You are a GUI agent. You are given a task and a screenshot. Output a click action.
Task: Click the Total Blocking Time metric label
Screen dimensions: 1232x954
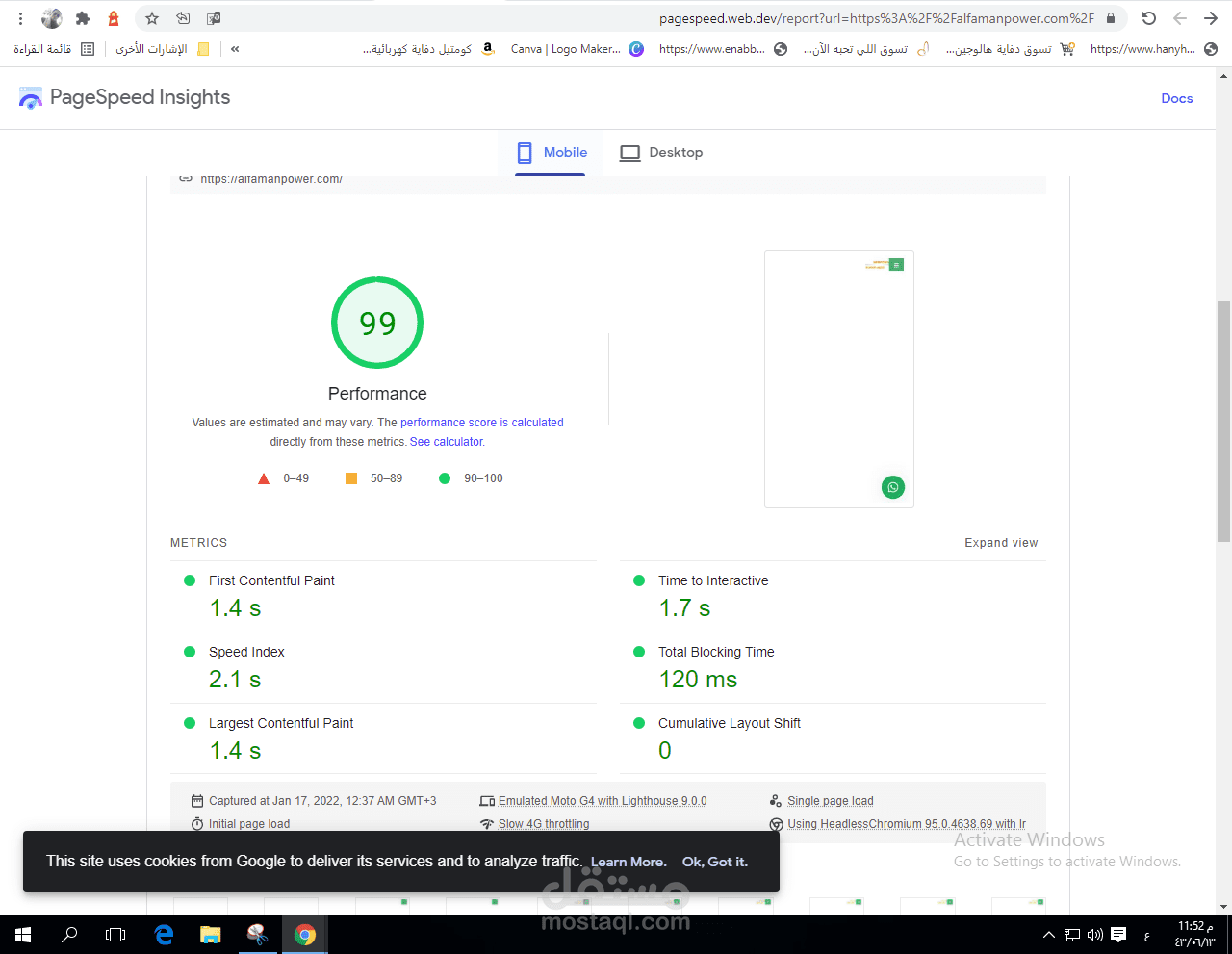[716, 652]
